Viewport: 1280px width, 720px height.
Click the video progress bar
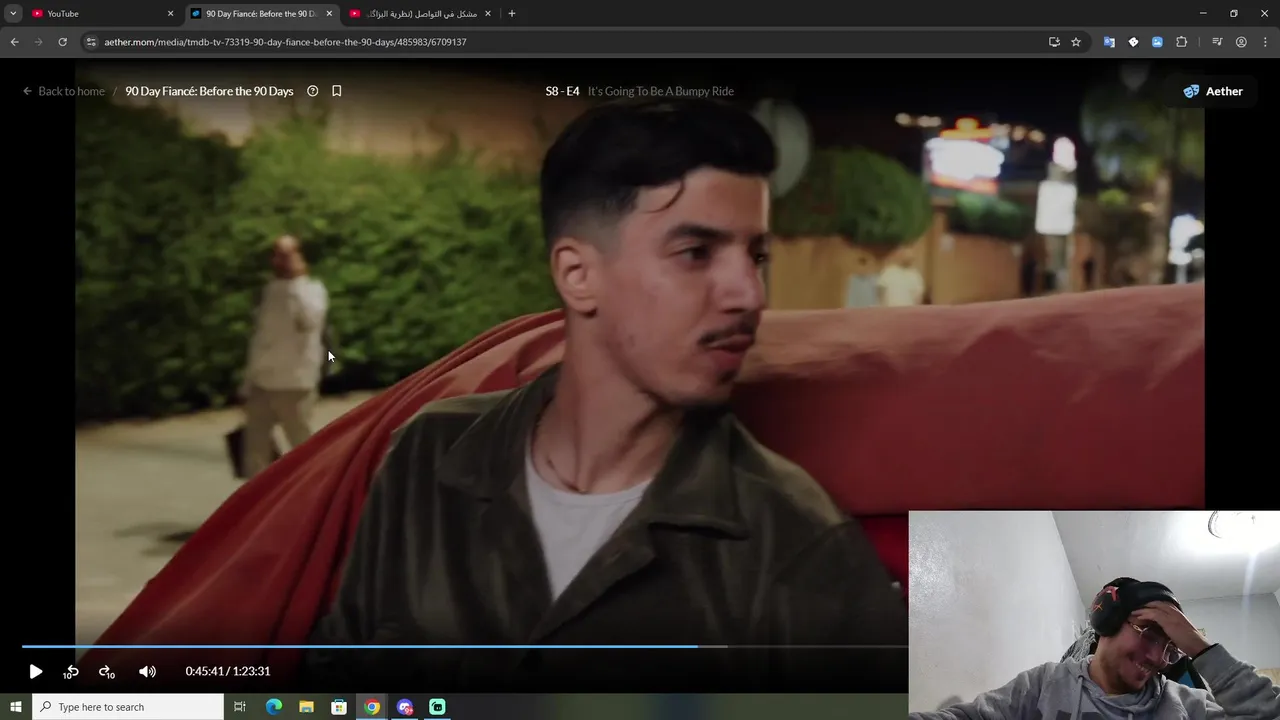tap(465, 647)
